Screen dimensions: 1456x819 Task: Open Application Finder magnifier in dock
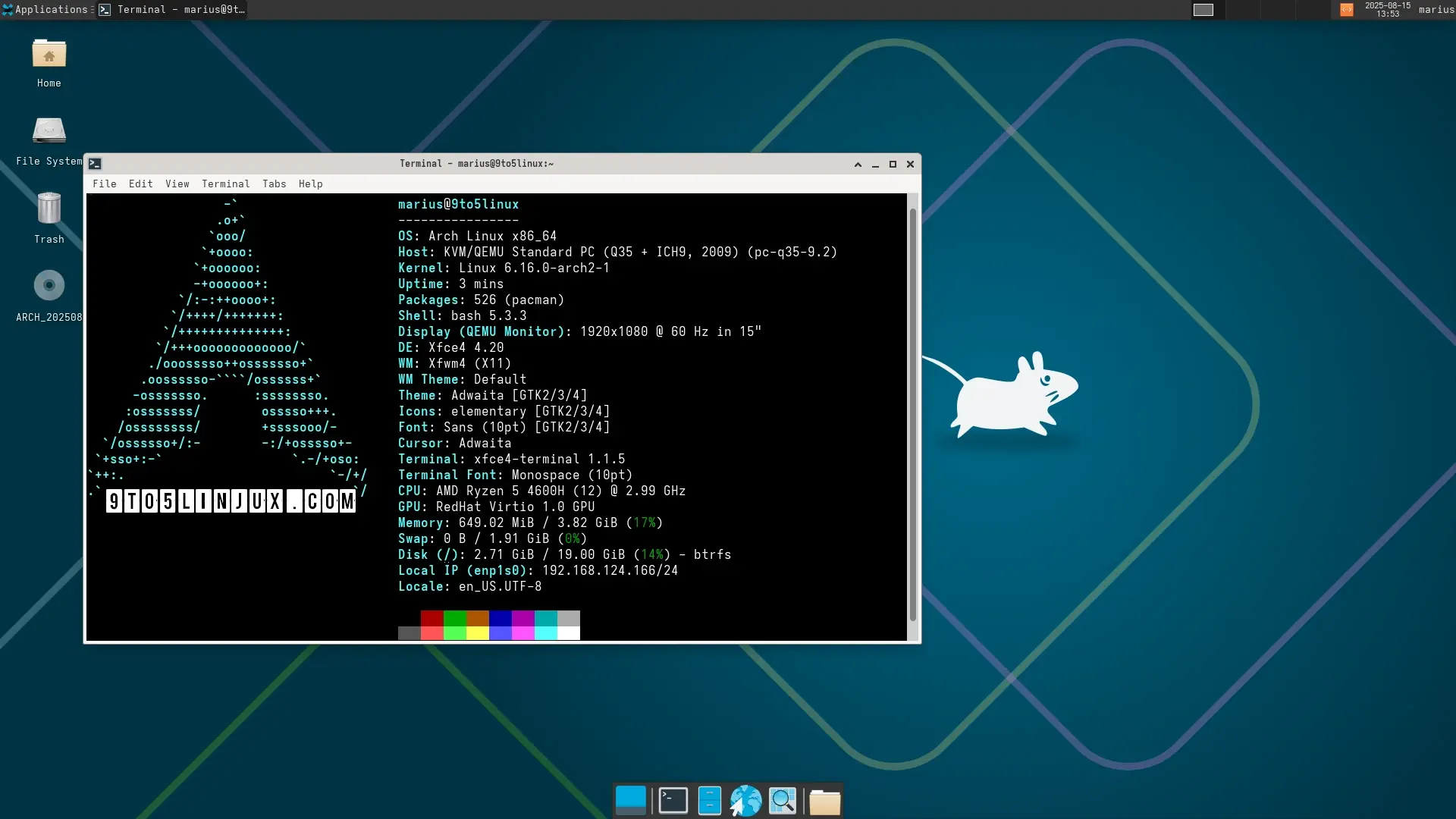tap(783, 801)
